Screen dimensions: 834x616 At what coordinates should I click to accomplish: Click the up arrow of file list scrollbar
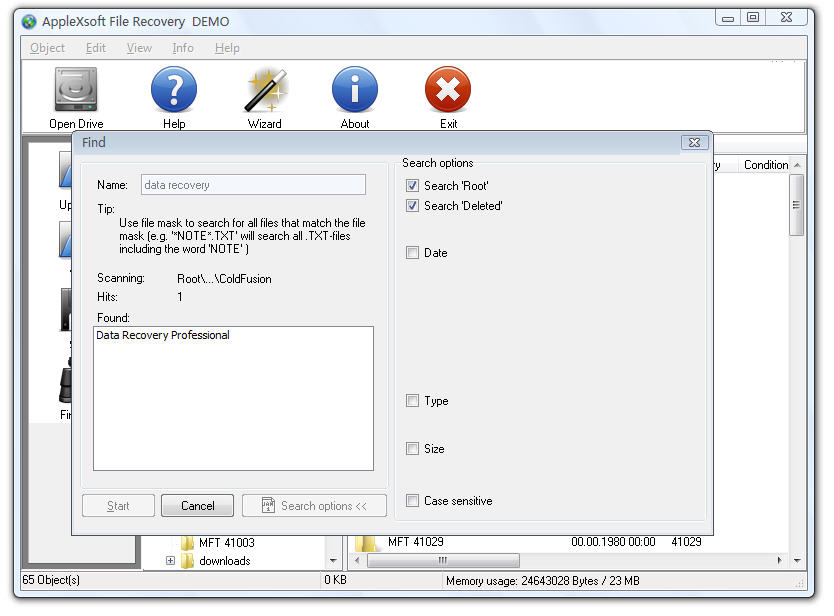797,165
